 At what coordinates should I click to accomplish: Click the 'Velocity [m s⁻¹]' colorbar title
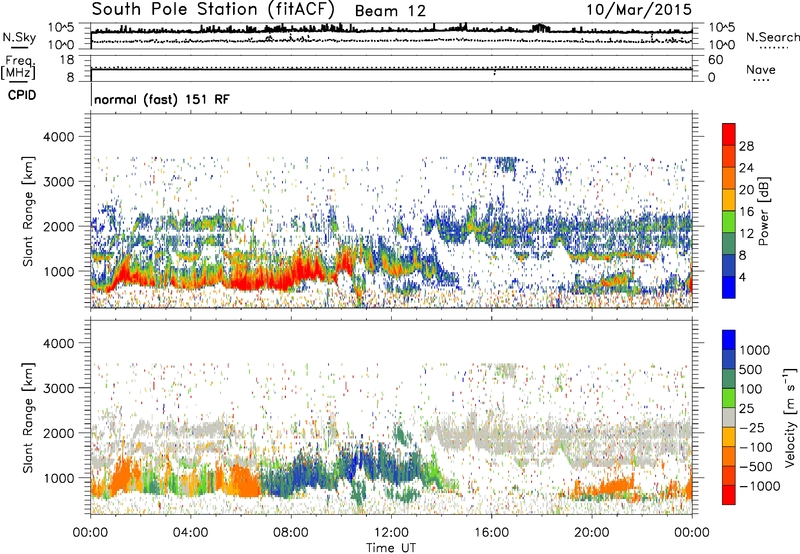(x=790, y=418)
